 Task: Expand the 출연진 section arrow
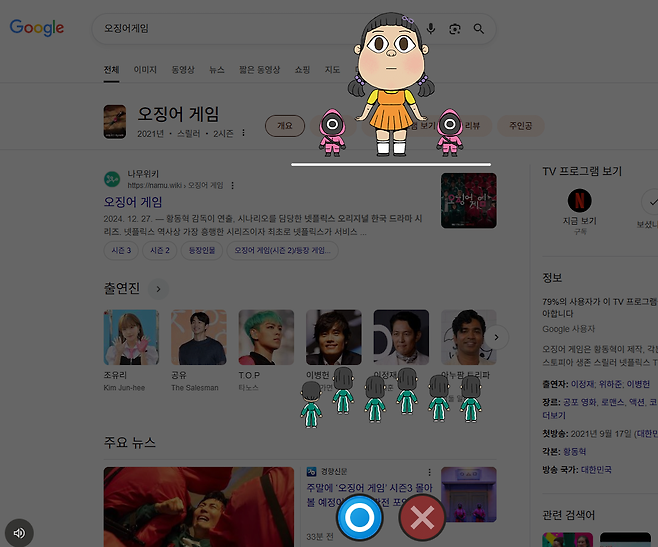(x=159, y=289)
